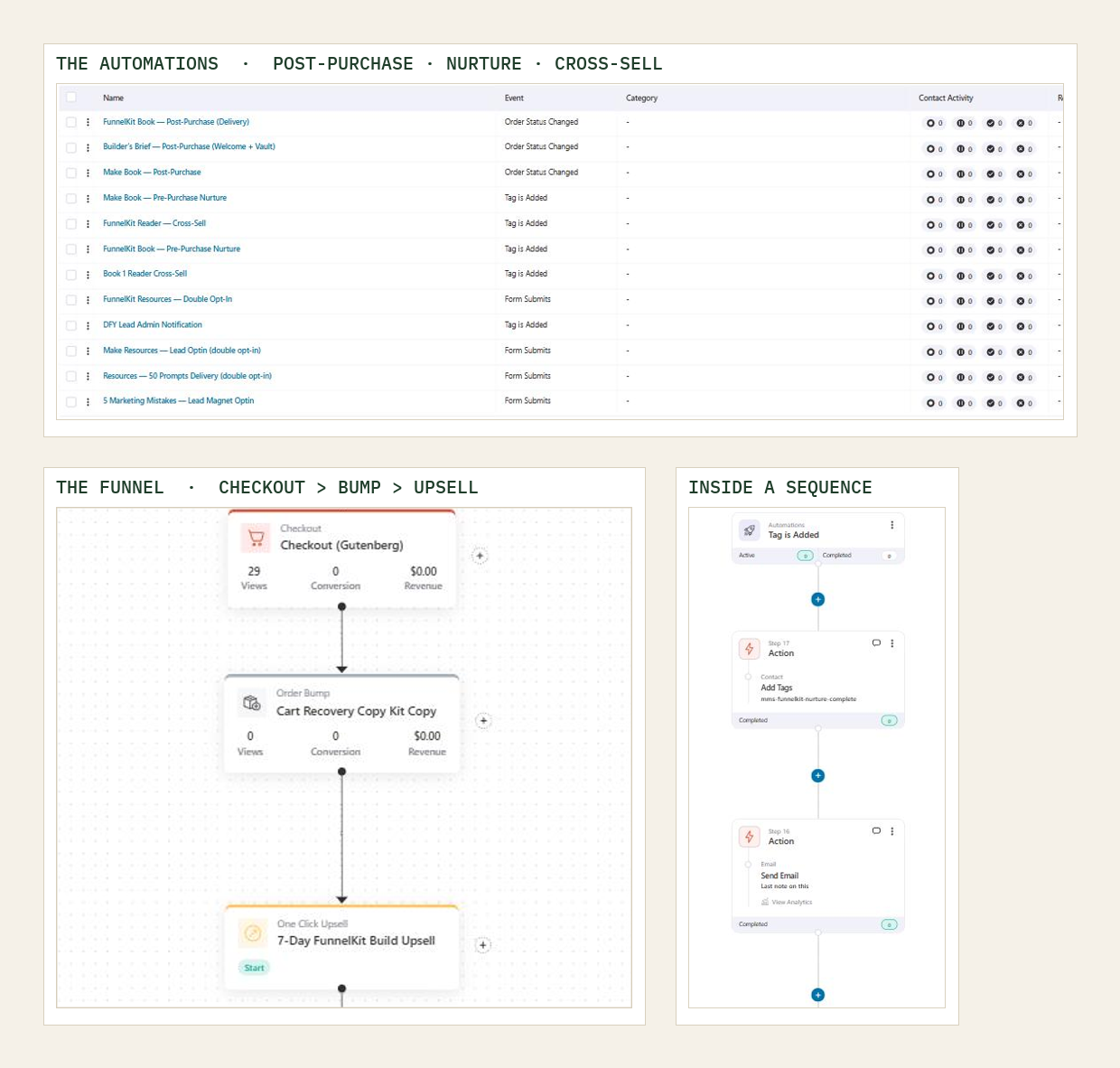Tick the FunnelKit Reader — Cross-Sell checkbox
1120x1068 pixels.
coord(71,223)
